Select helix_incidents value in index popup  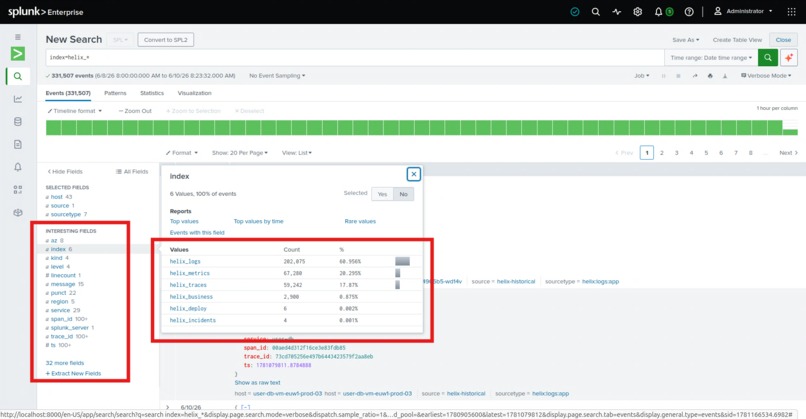click(x=193, y=320)
